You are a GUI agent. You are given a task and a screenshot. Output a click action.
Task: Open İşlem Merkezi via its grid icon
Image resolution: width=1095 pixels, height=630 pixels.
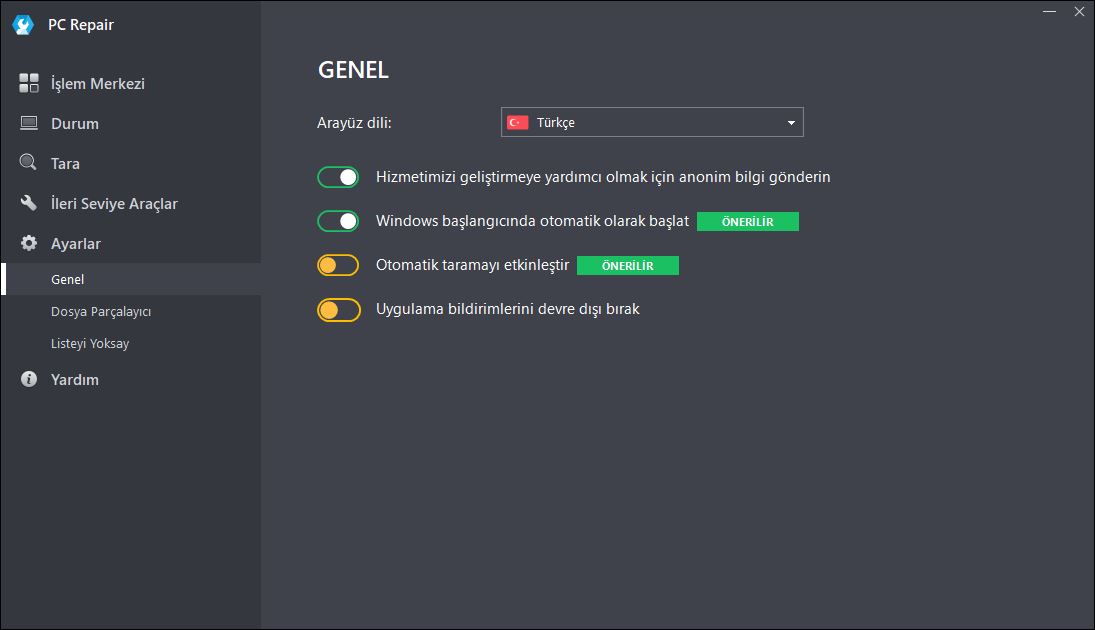coord(29,83)
